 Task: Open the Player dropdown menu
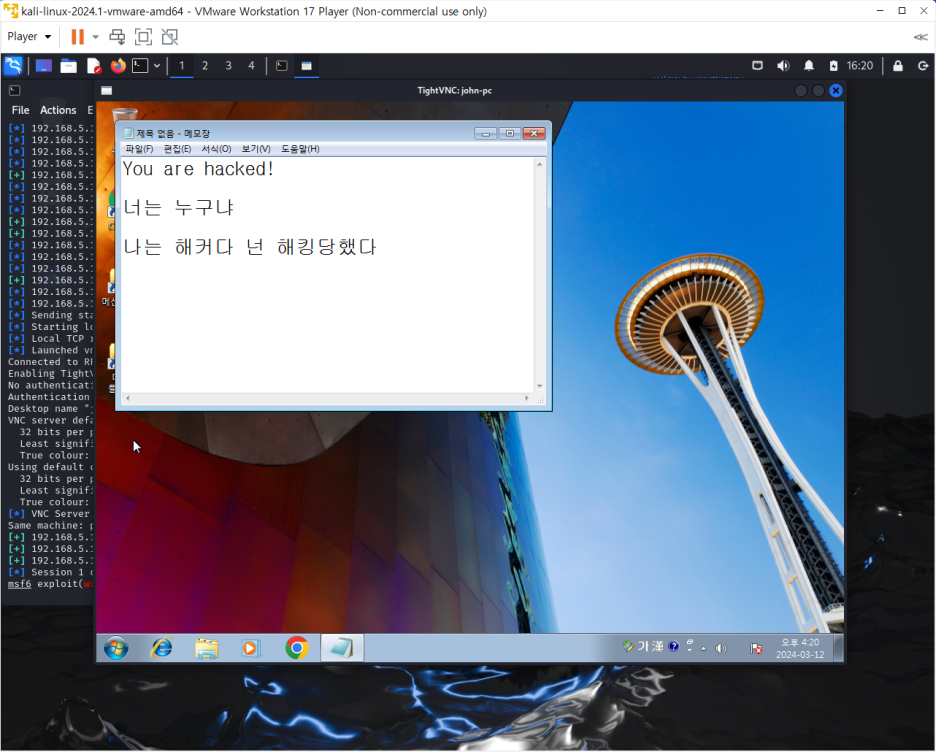(29, 36)
